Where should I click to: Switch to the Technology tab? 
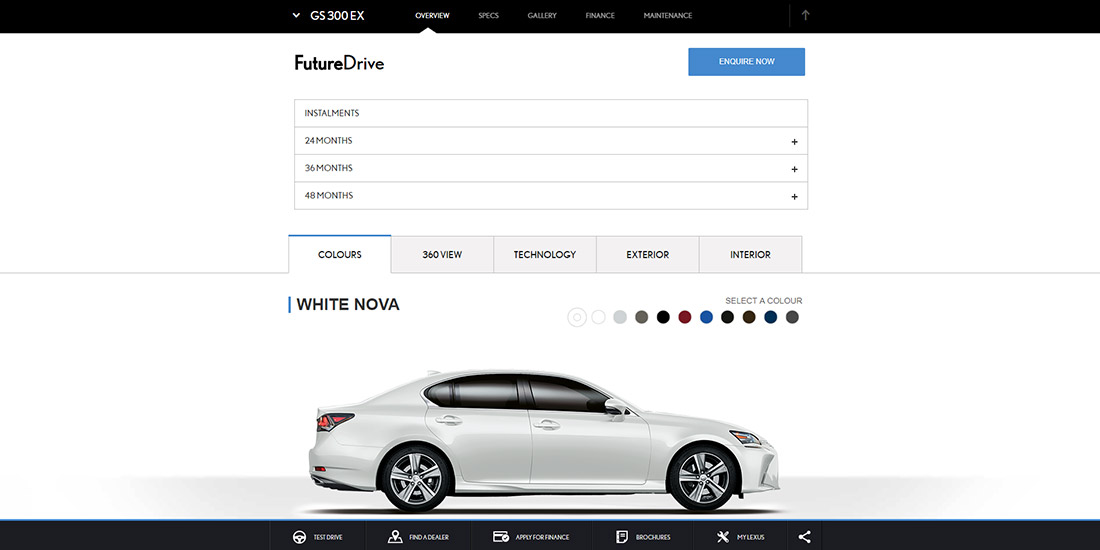click(544, 255)
